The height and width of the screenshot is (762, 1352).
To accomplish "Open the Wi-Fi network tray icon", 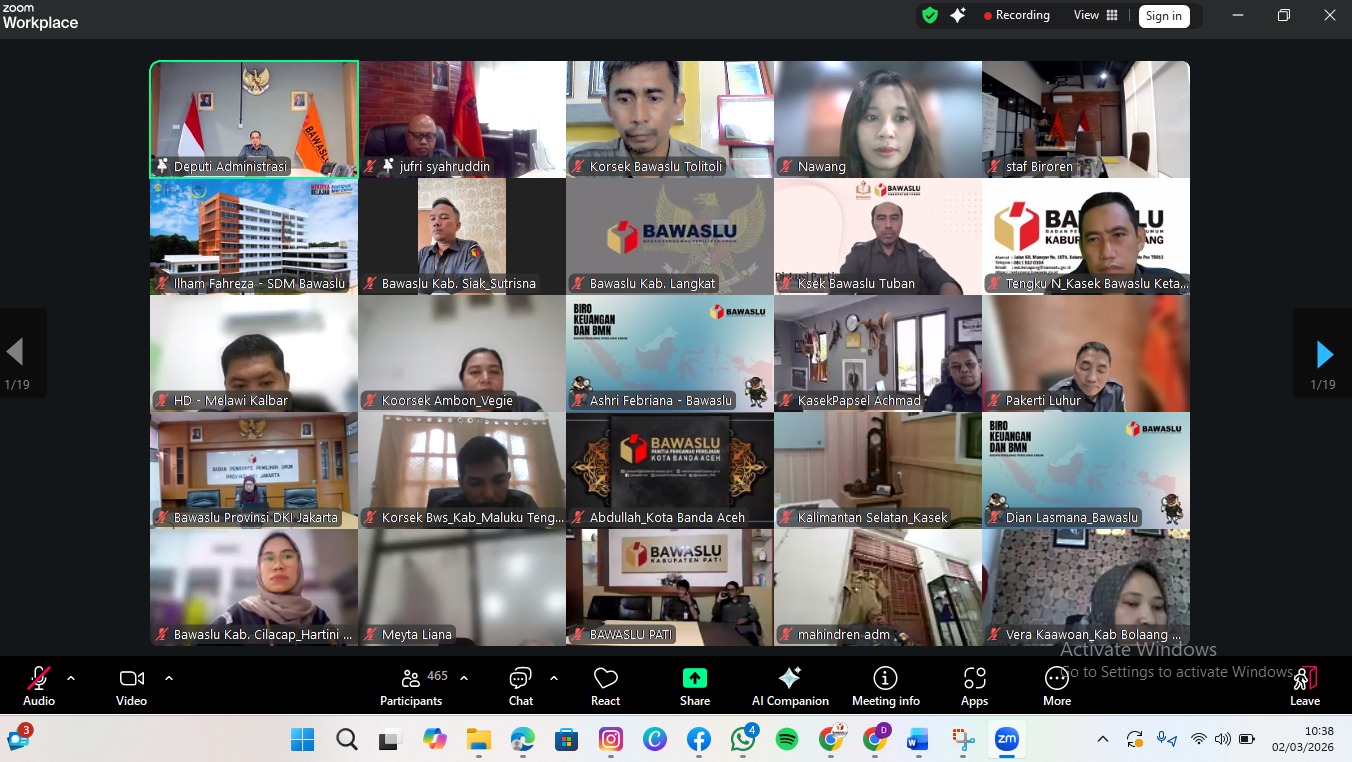I will click(1198, 740).
